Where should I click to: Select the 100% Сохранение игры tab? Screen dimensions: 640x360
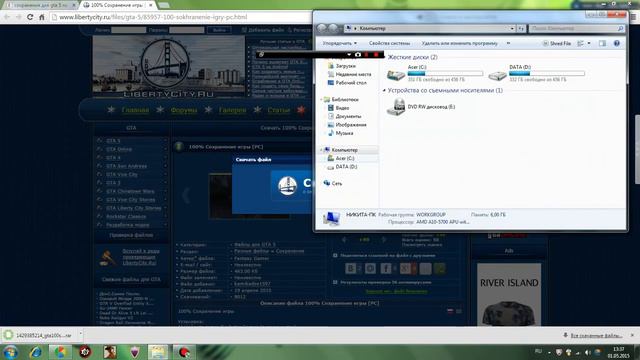(x=118, y=5)
